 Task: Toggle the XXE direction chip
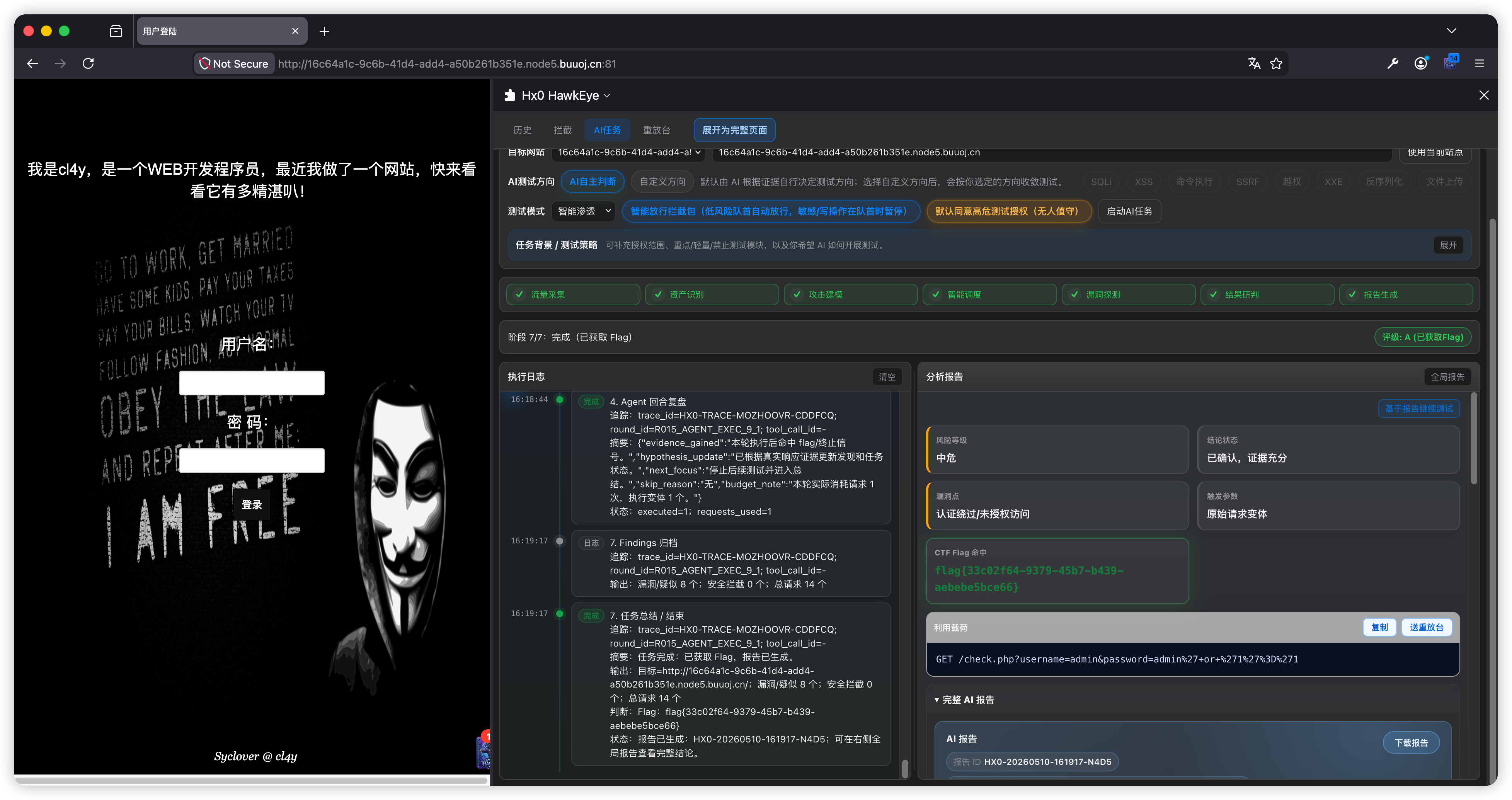pos(1333,182)
